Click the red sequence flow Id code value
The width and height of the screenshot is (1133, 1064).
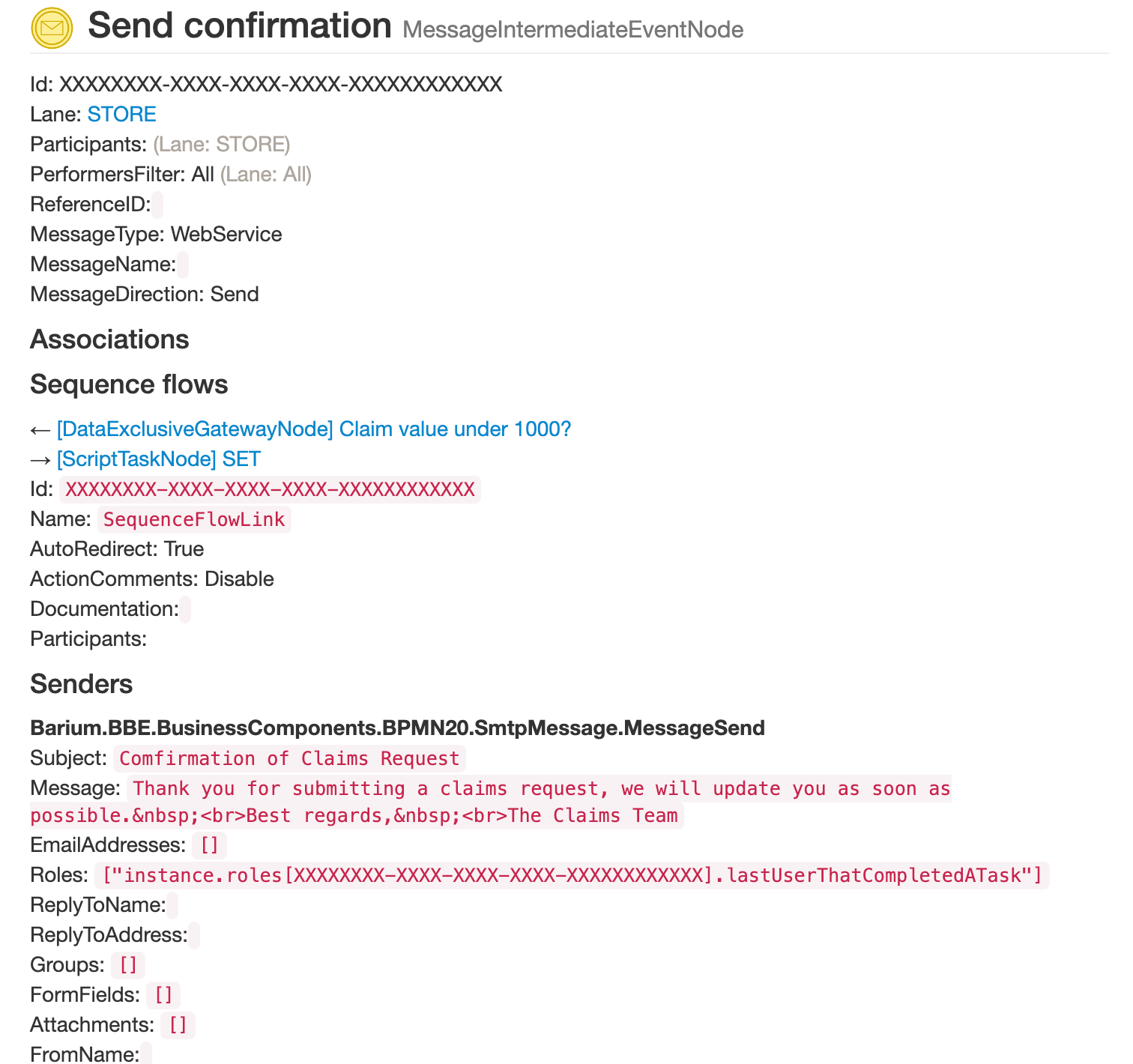(270, 489)
